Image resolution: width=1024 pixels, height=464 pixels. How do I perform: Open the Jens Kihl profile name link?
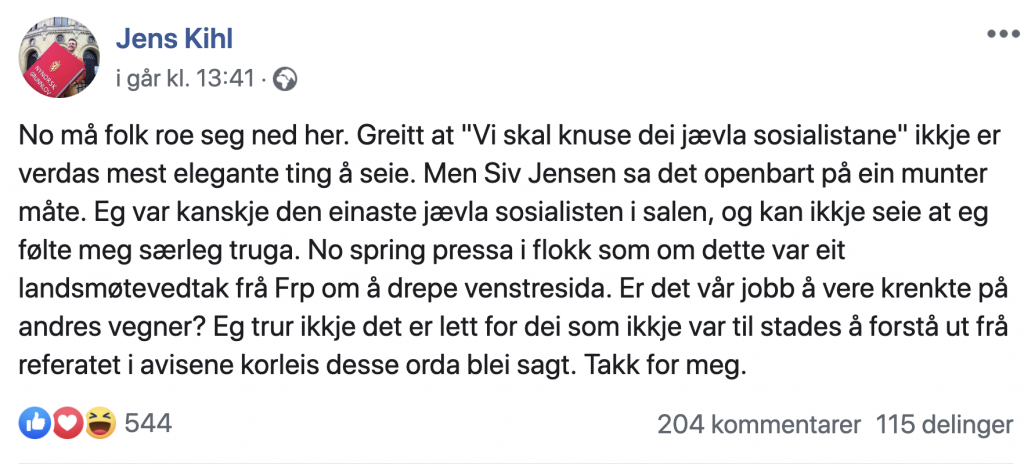pyautogui.click(x=176, y=38)
